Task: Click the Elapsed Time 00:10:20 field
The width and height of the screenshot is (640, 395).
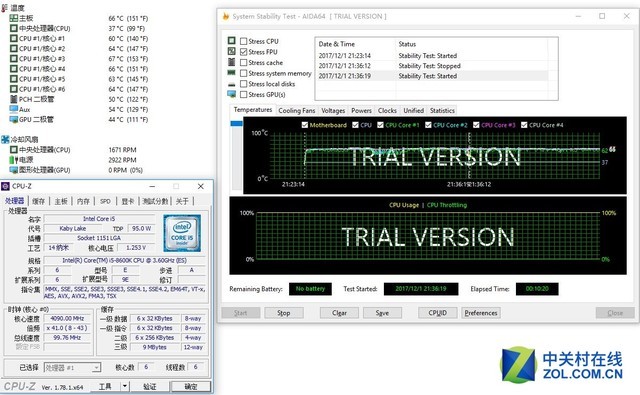Action: point(537,289)
